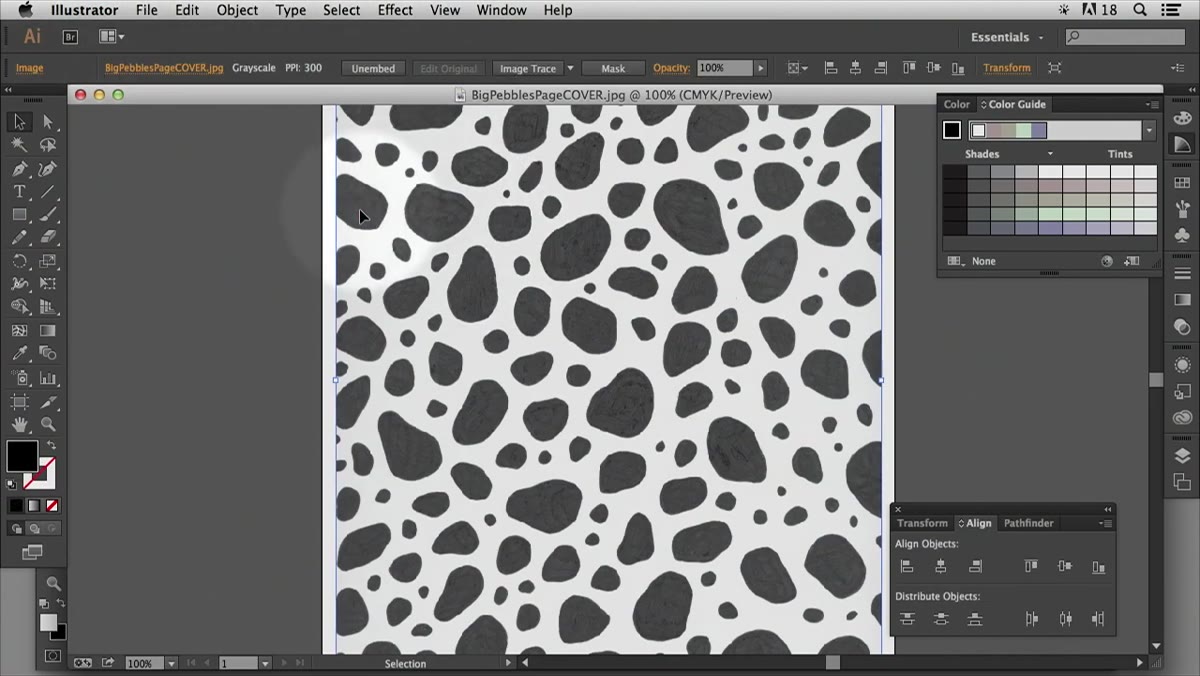The width and height of the screenshot is (1200, 676).
Task: Open the Object menu
Action: [237, 10]
